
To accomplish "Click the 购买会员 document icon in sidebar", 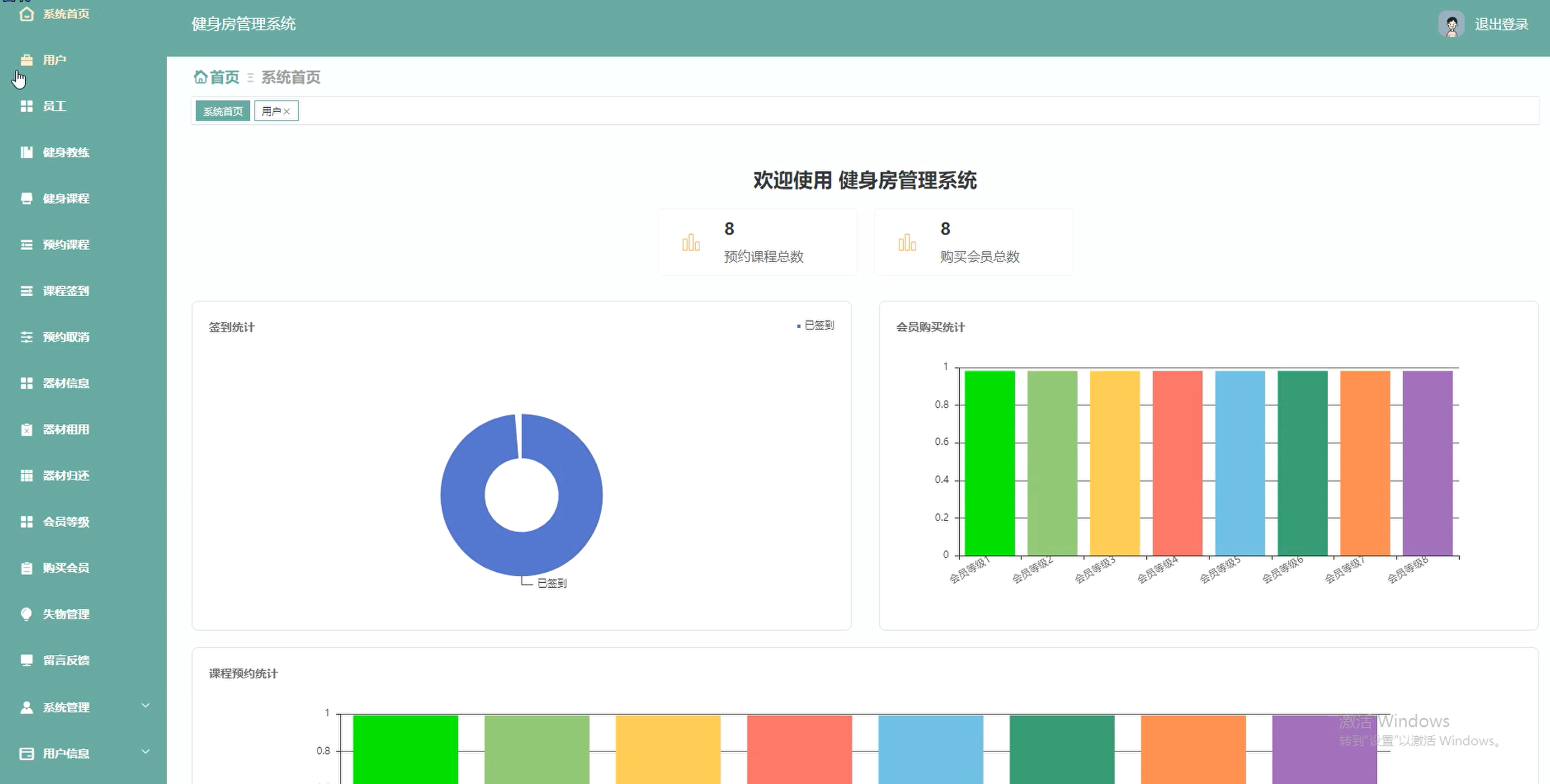I will point(26,567).
